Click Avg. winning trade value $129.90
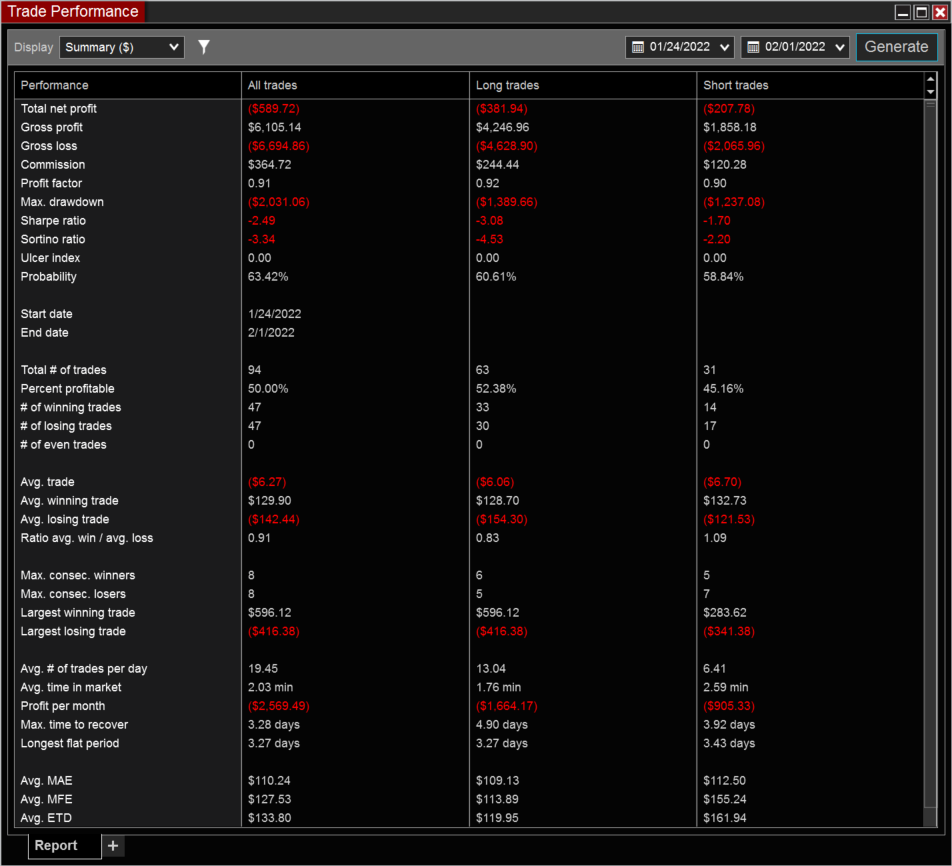Image resolution: width=952 pixels, height=866 pixels. point(270,501)
